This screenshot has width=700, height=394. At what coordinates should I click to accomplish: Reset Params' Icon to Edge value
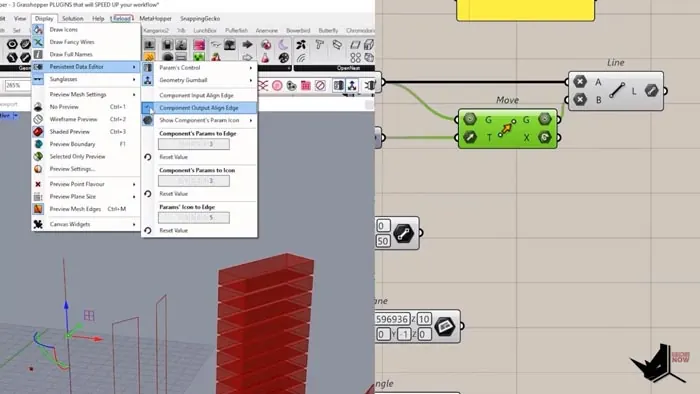(200, 231)
